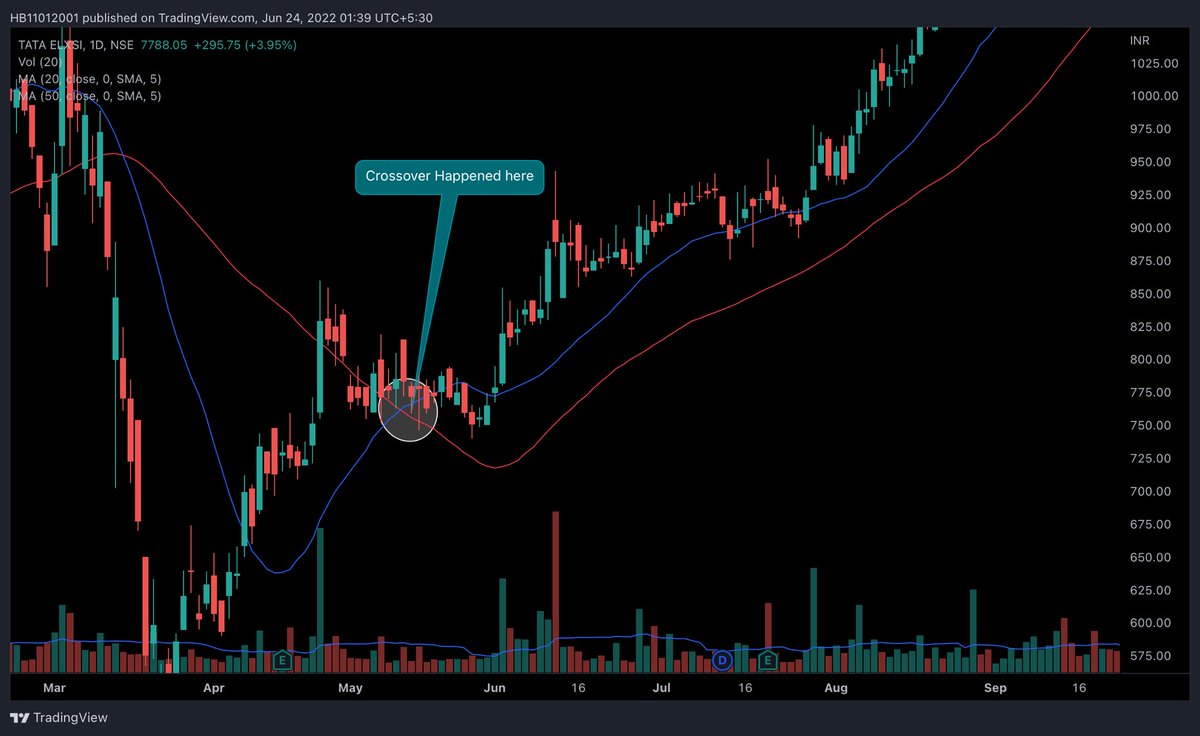1200x736 pixels.
Task: Click the Jun label on the time axis
Action: pyautogui.click(x=494, y=688)
